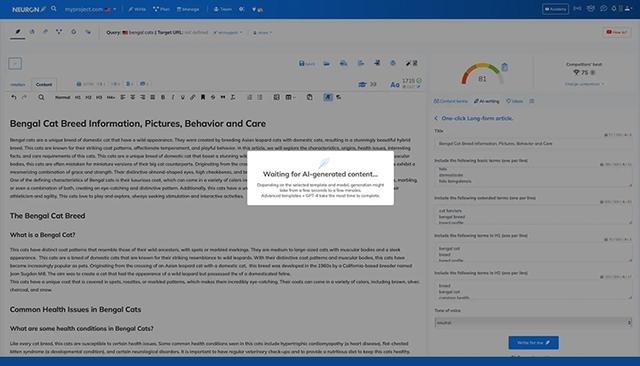Apply Normal paragraph style
This screenshot has width=640, height=366.
pos(62,98)
